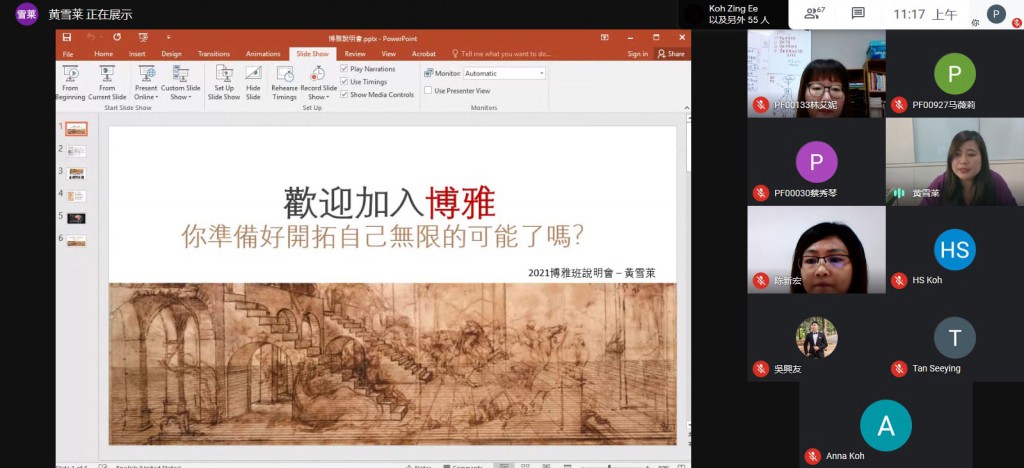The height and width of the screenshot is (468, 1024).
Task: Open Customize Quick Access Toolbar arrow
Action: point(168,38)
